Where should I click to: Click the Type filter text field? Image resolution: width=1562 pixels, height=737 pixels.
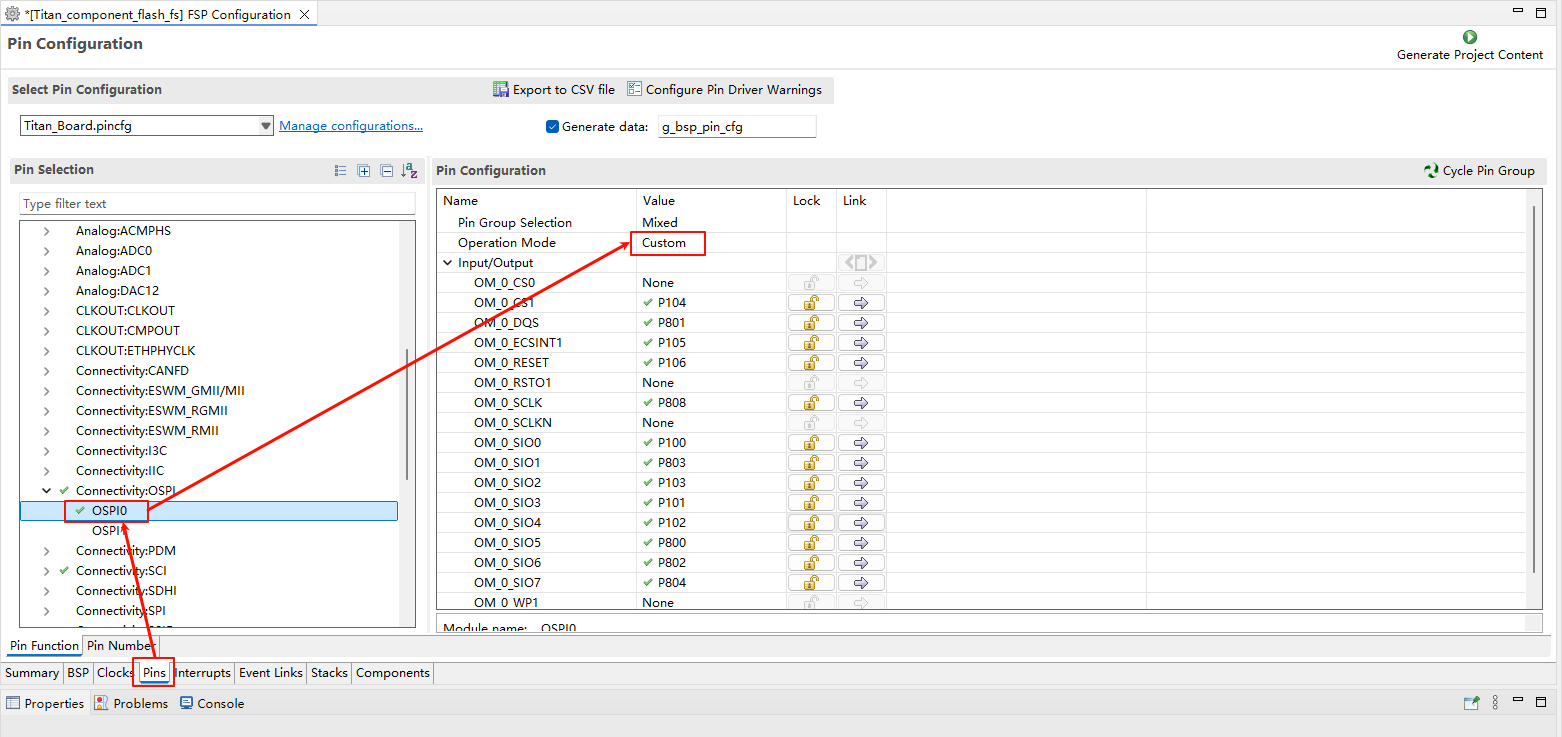[217, 204]
